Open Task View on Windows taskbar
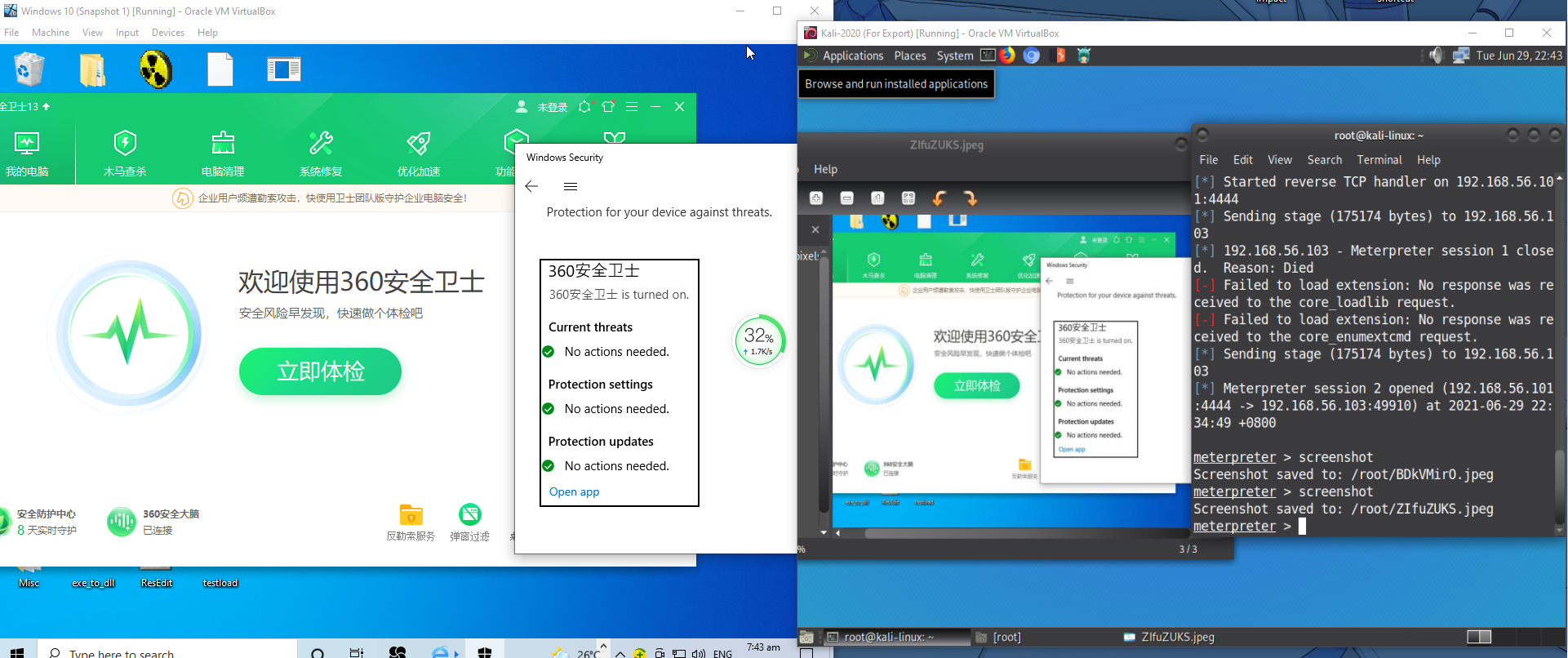The width and height of the screenshot is (1568, 658). (356, 652)
